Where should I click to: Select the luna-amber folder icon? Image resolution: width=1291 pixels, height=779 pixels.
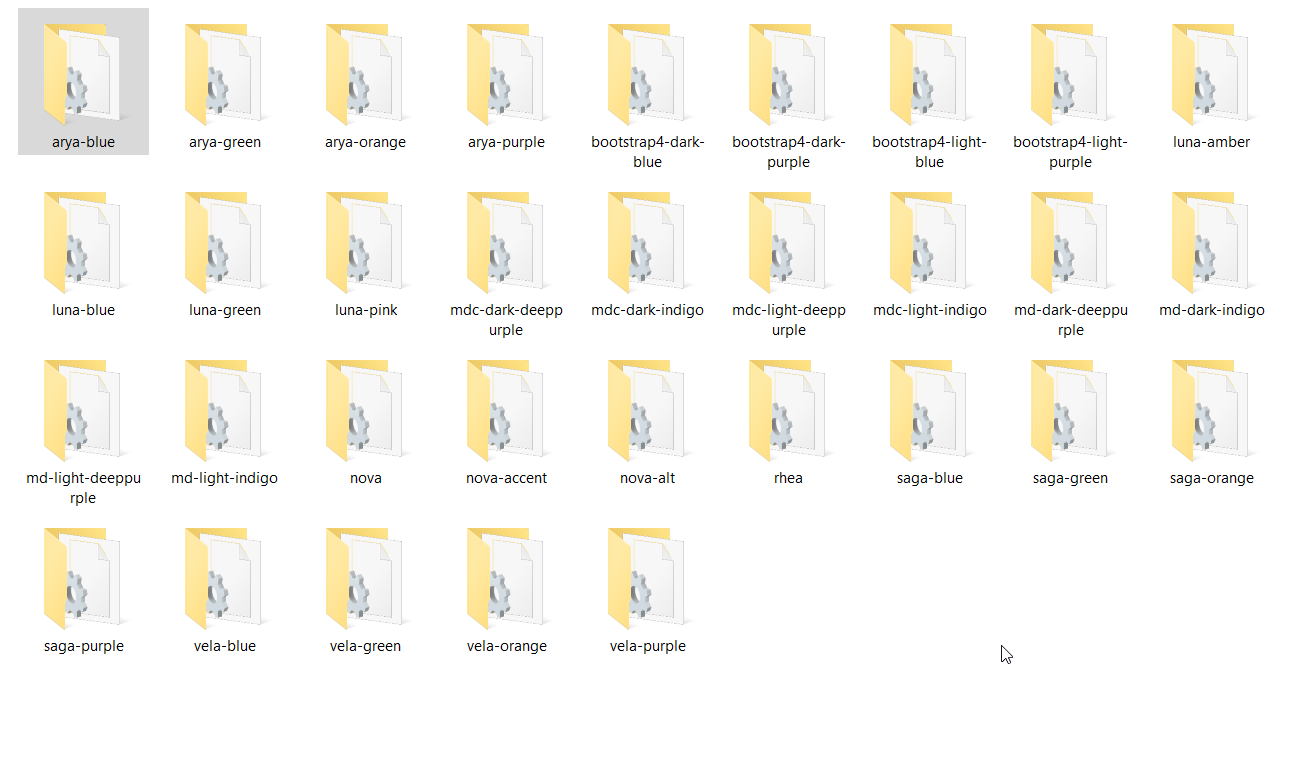click(x=1210, y=73)
